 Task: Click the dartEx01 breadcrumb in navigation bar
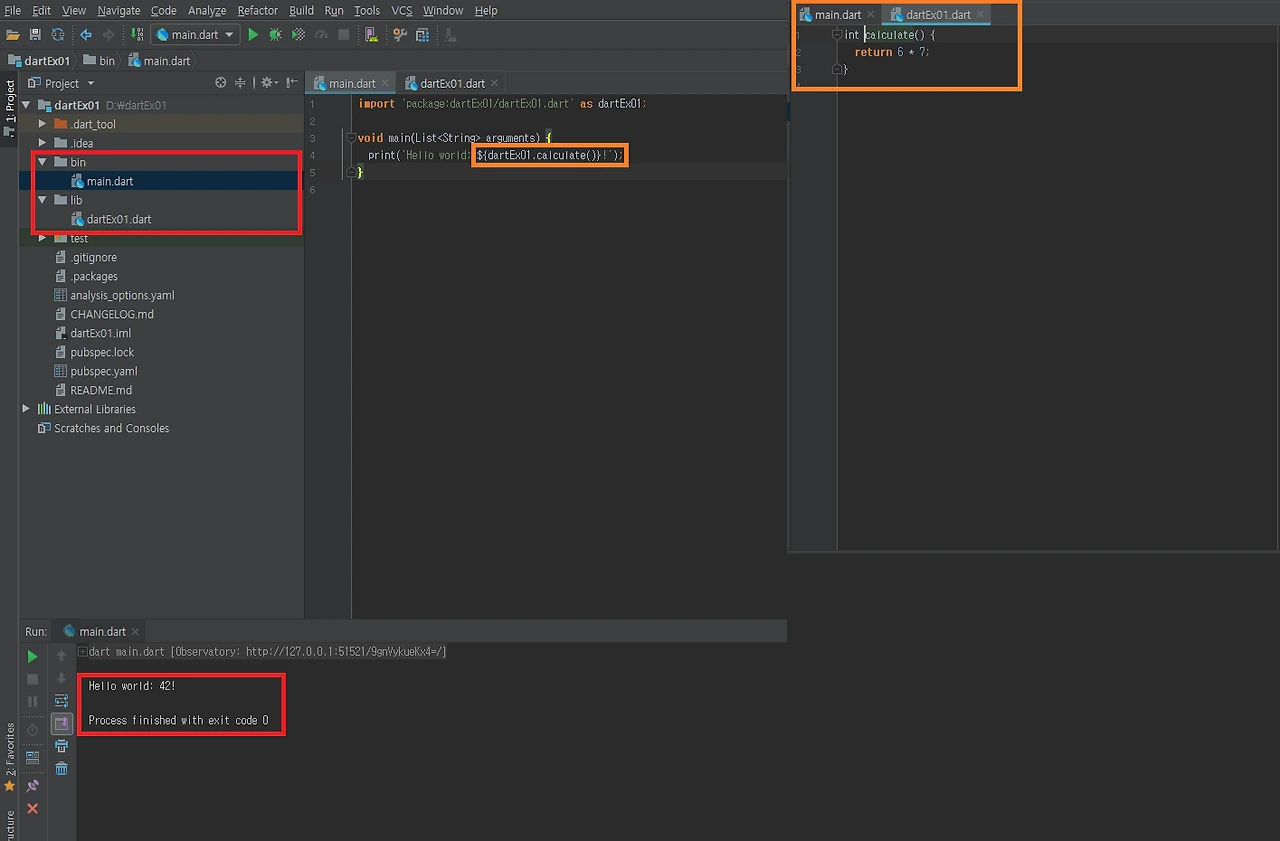39,61
